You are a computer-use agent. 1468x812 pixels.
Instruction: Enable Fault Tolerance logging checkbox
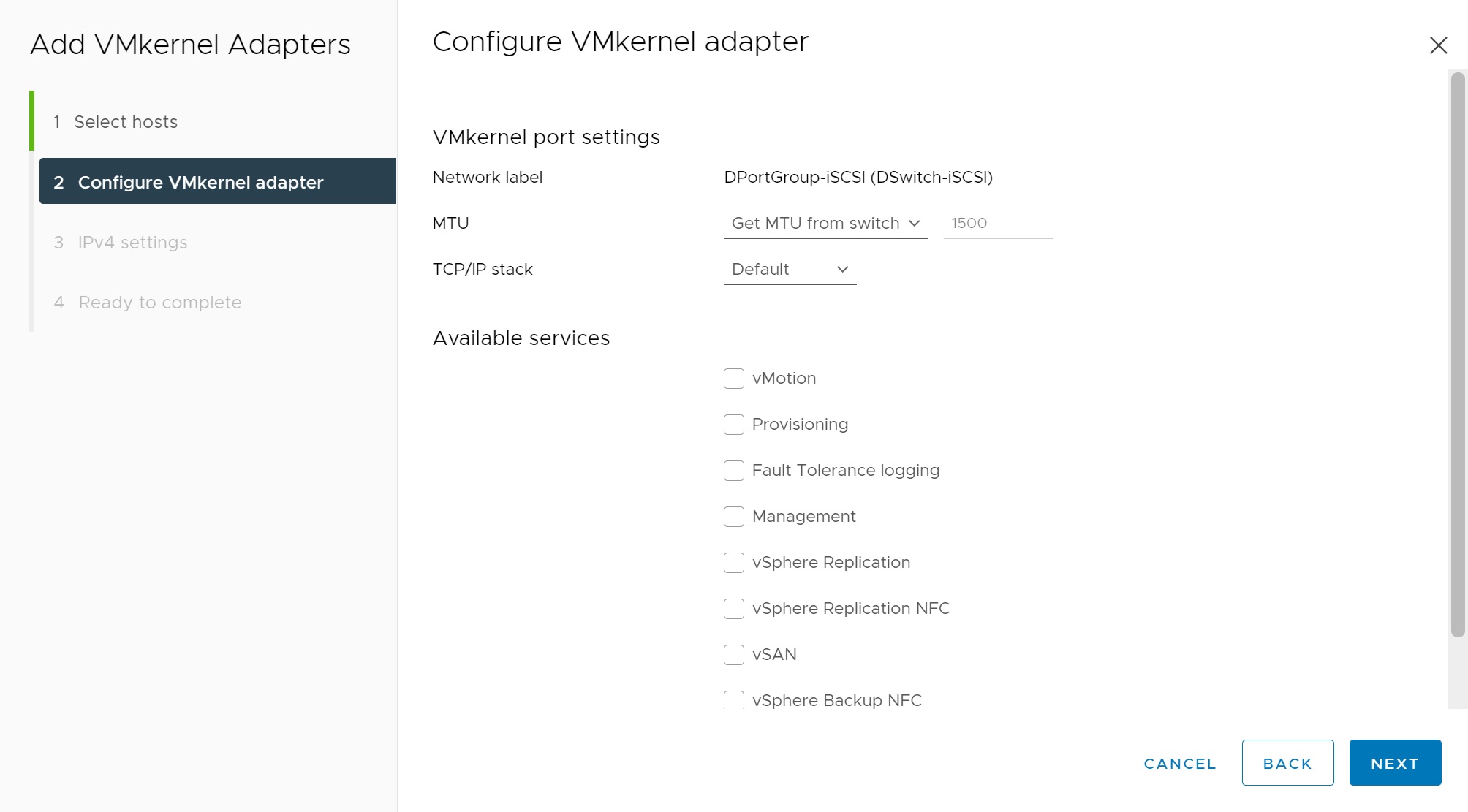click(x=734, y=471)
